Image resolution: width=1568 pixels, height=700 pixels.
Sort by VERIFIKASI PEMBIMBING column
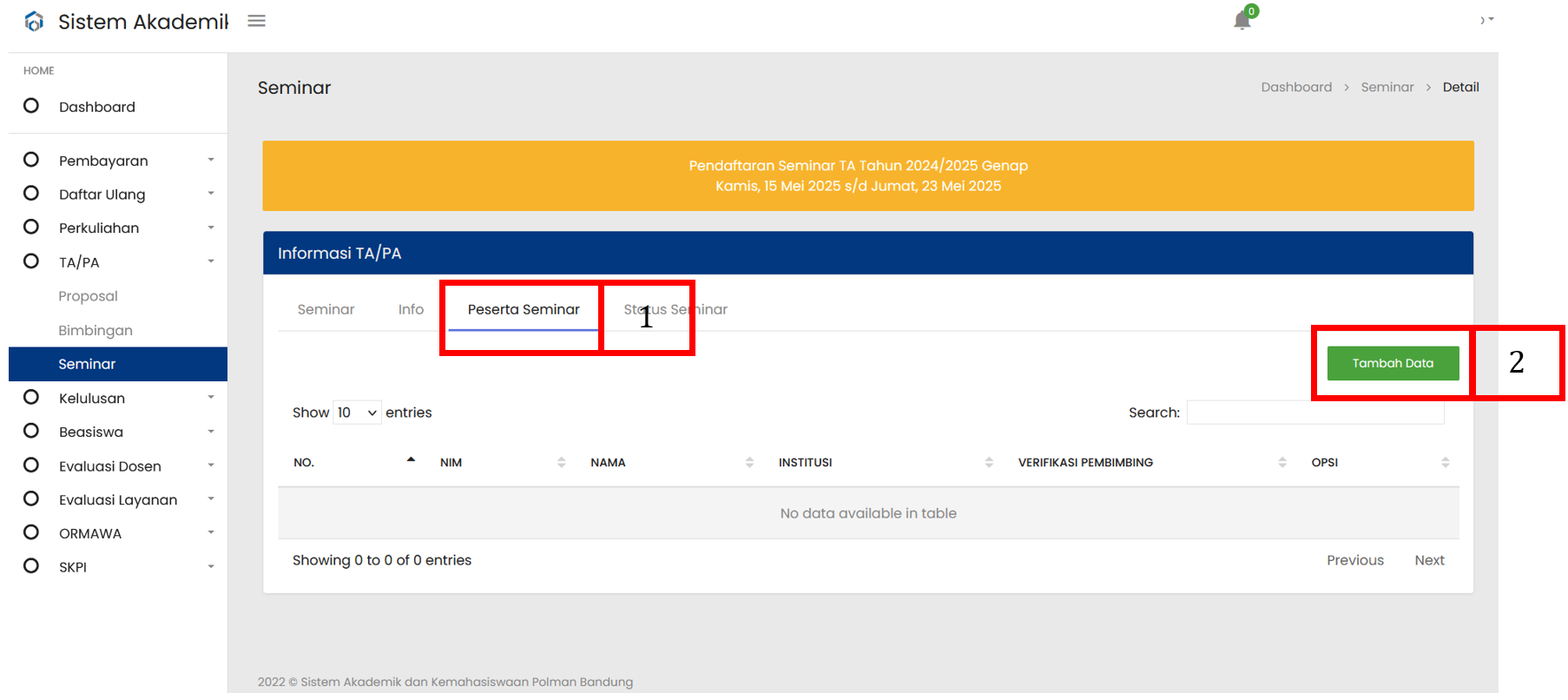pos(1150,462)
